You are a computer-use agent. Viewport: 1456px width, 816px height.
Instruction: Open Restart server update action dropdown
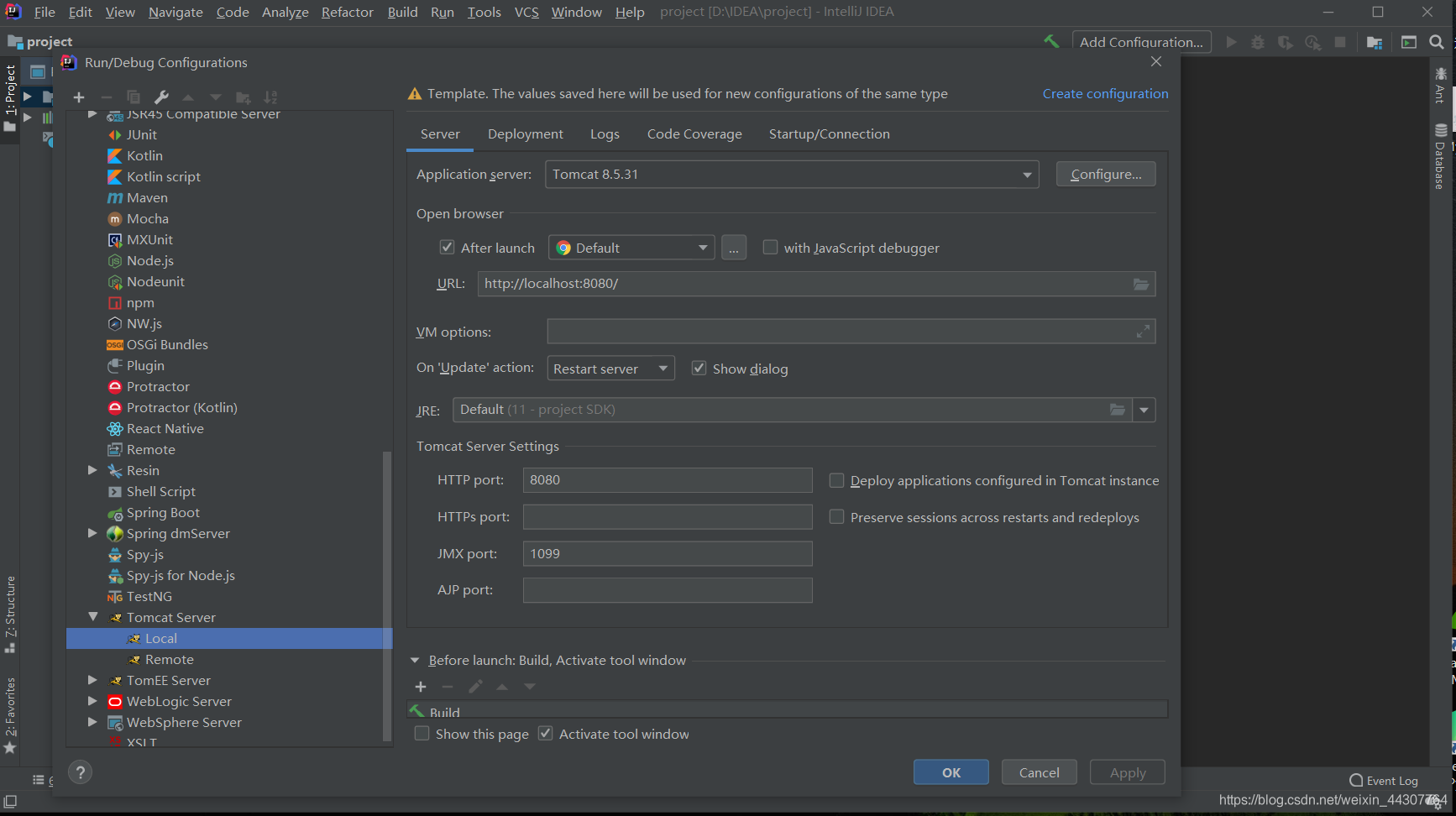(610, 369)
